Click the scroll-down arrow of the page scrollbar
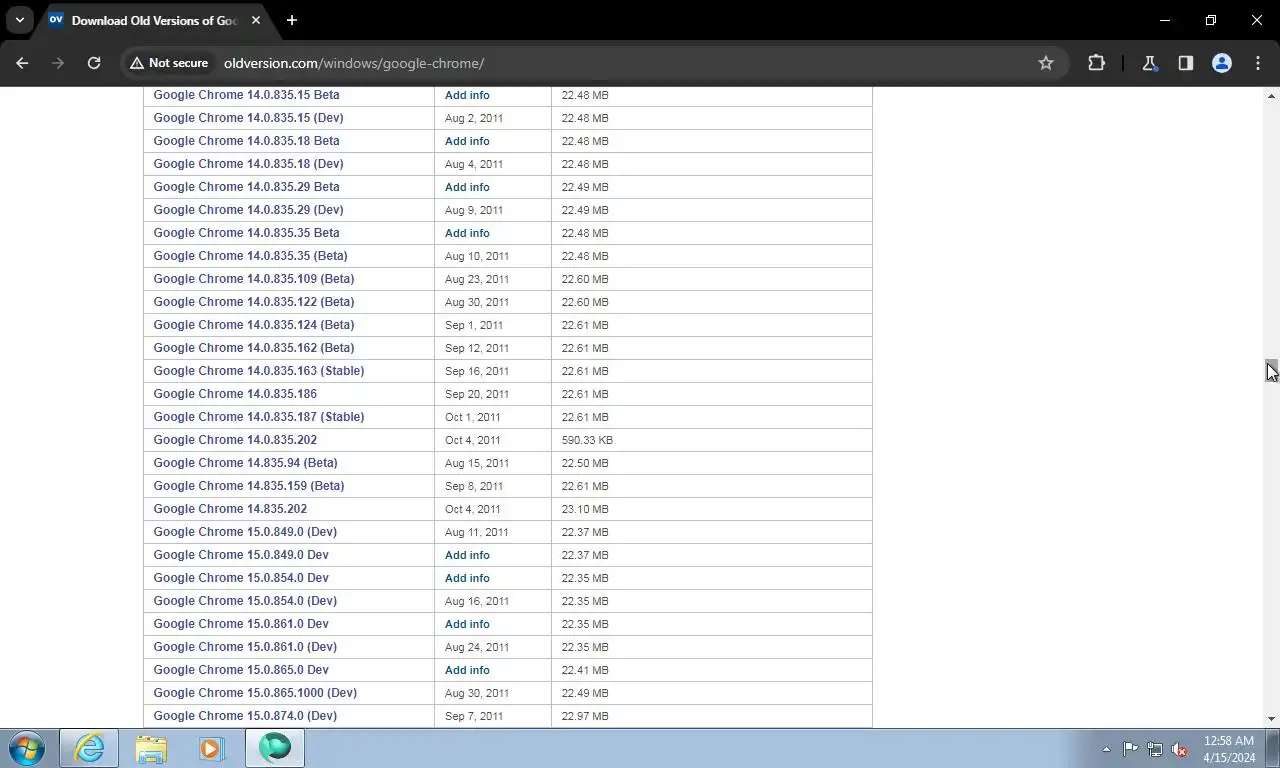 pos(1272,719)
